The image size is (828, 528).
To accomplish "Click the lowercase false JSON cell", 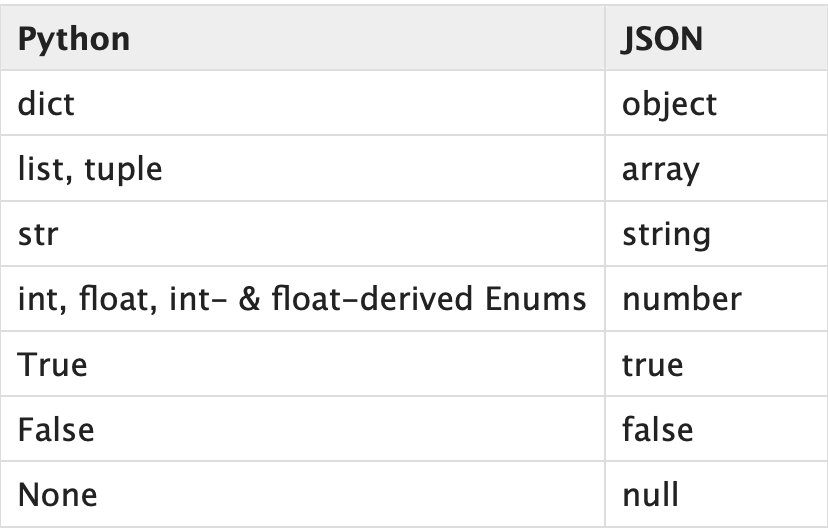I will click(x=717, y=429).
